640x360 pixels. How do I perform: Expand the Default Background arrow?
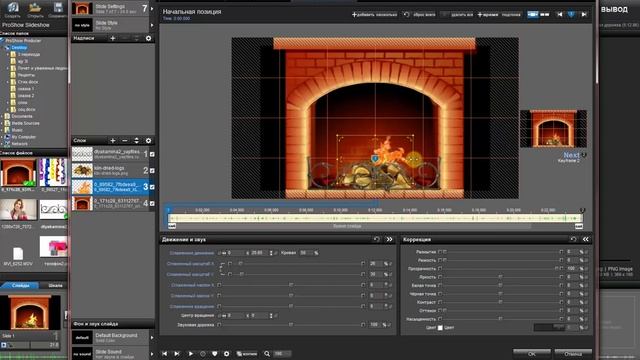(x=152, y=338)
